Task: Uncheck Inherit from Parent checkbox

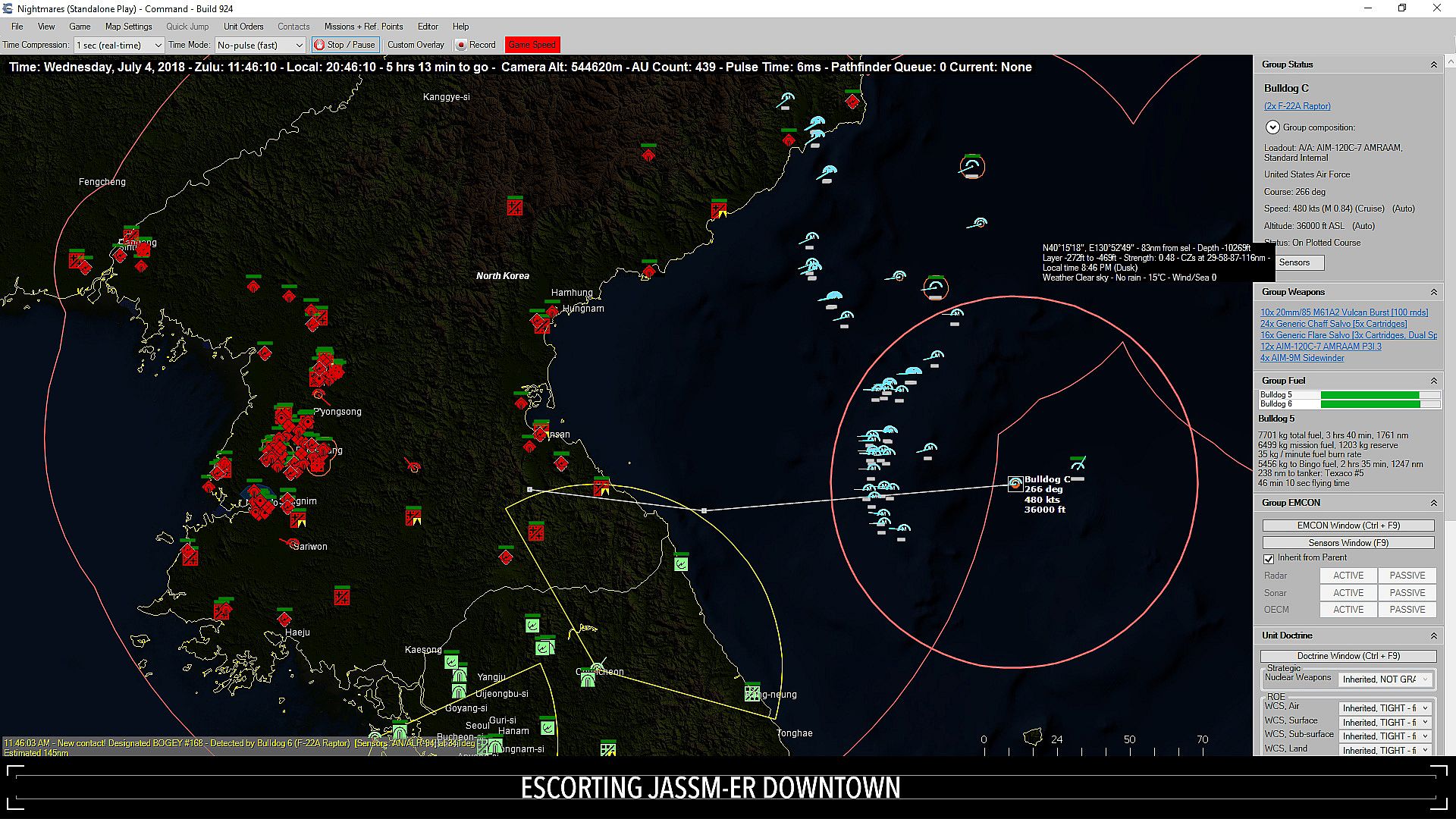Action: pyautogui.click(x=1269, y=558)
